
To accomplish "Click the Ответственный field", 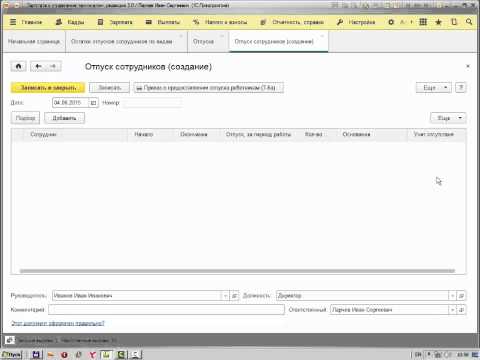I will [389, 310].
